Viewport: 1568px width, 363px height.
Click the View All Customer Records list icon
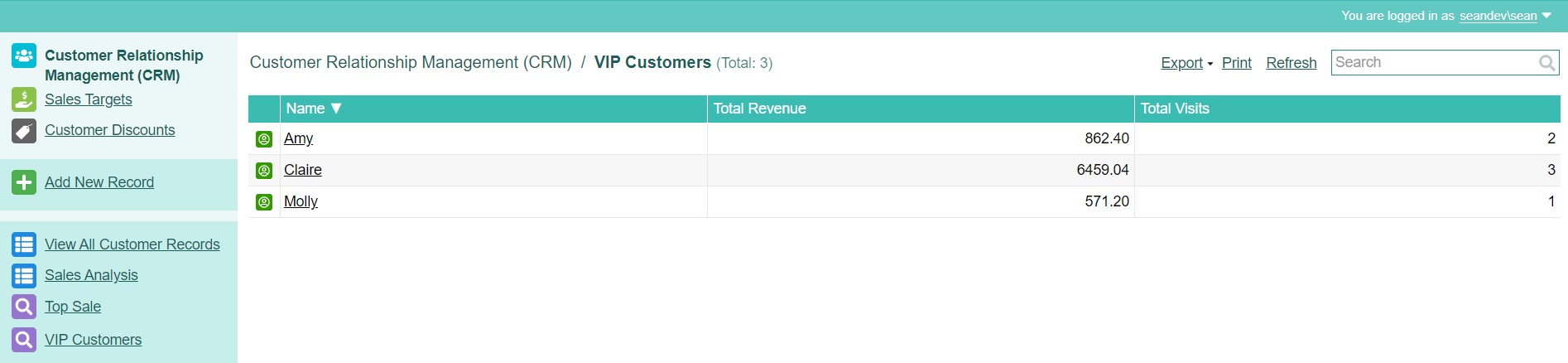(24, 244)
